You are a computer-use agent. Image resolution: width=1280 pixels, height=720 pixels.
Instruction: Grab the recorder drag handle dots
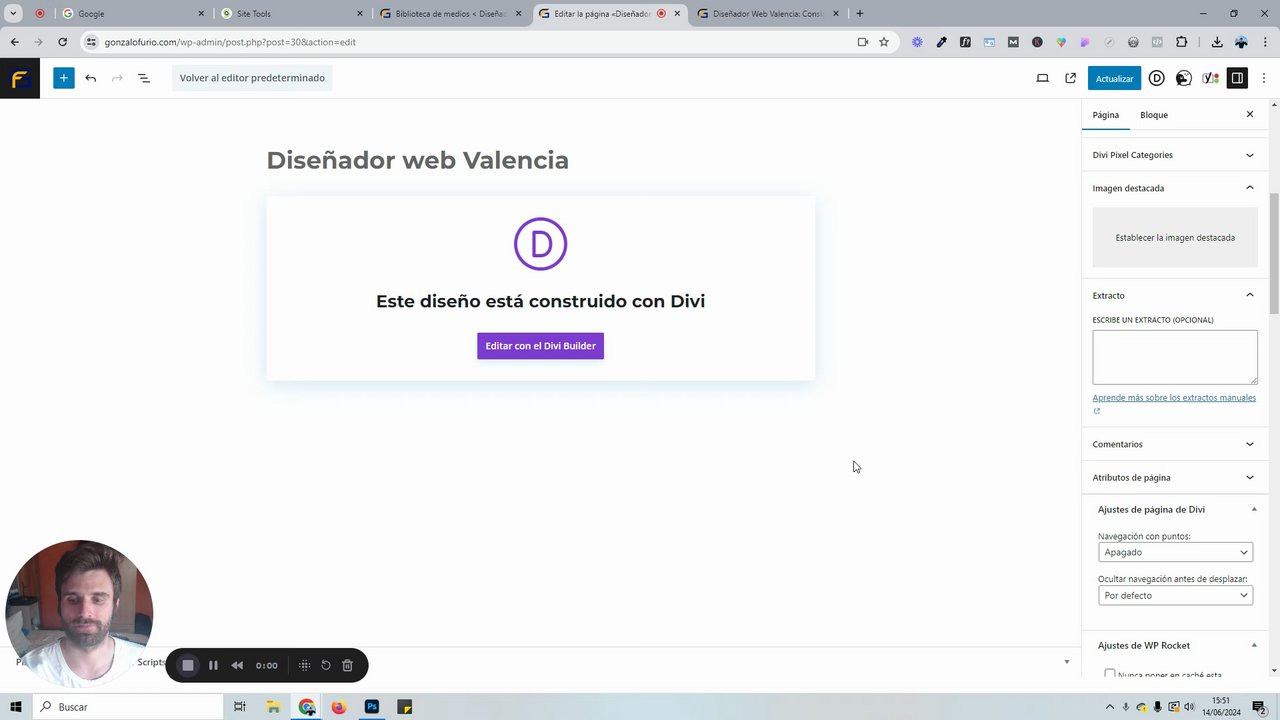point(304,665)
